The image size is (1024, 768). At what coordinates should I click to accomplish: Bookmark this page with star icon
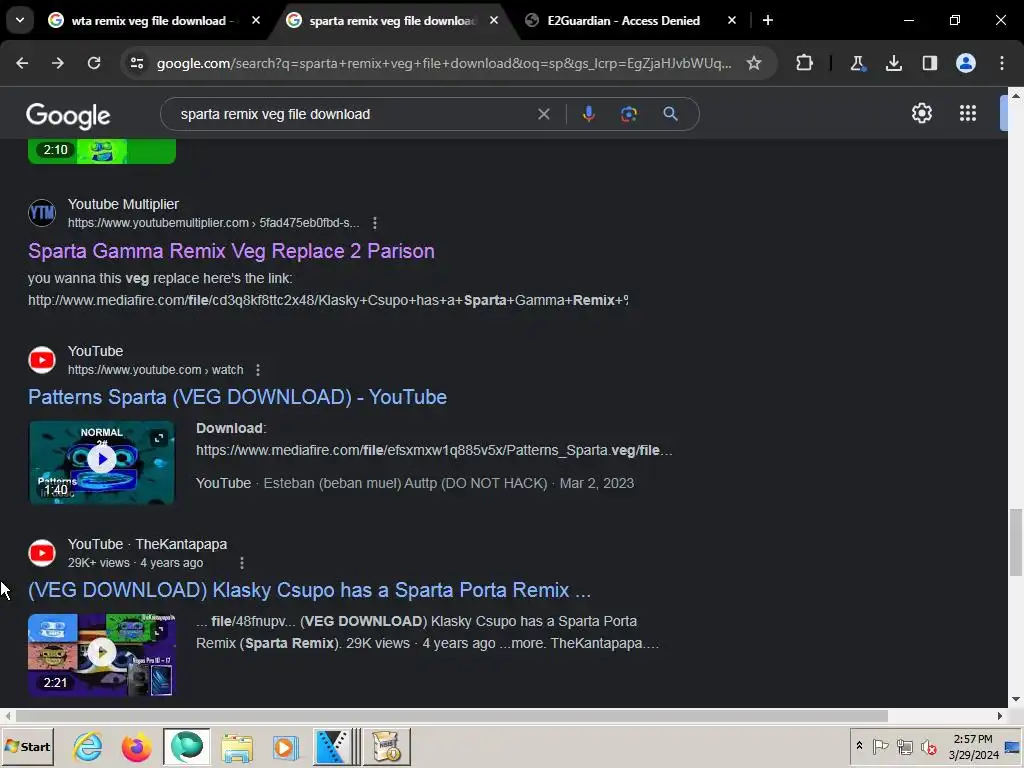point(754,63)
